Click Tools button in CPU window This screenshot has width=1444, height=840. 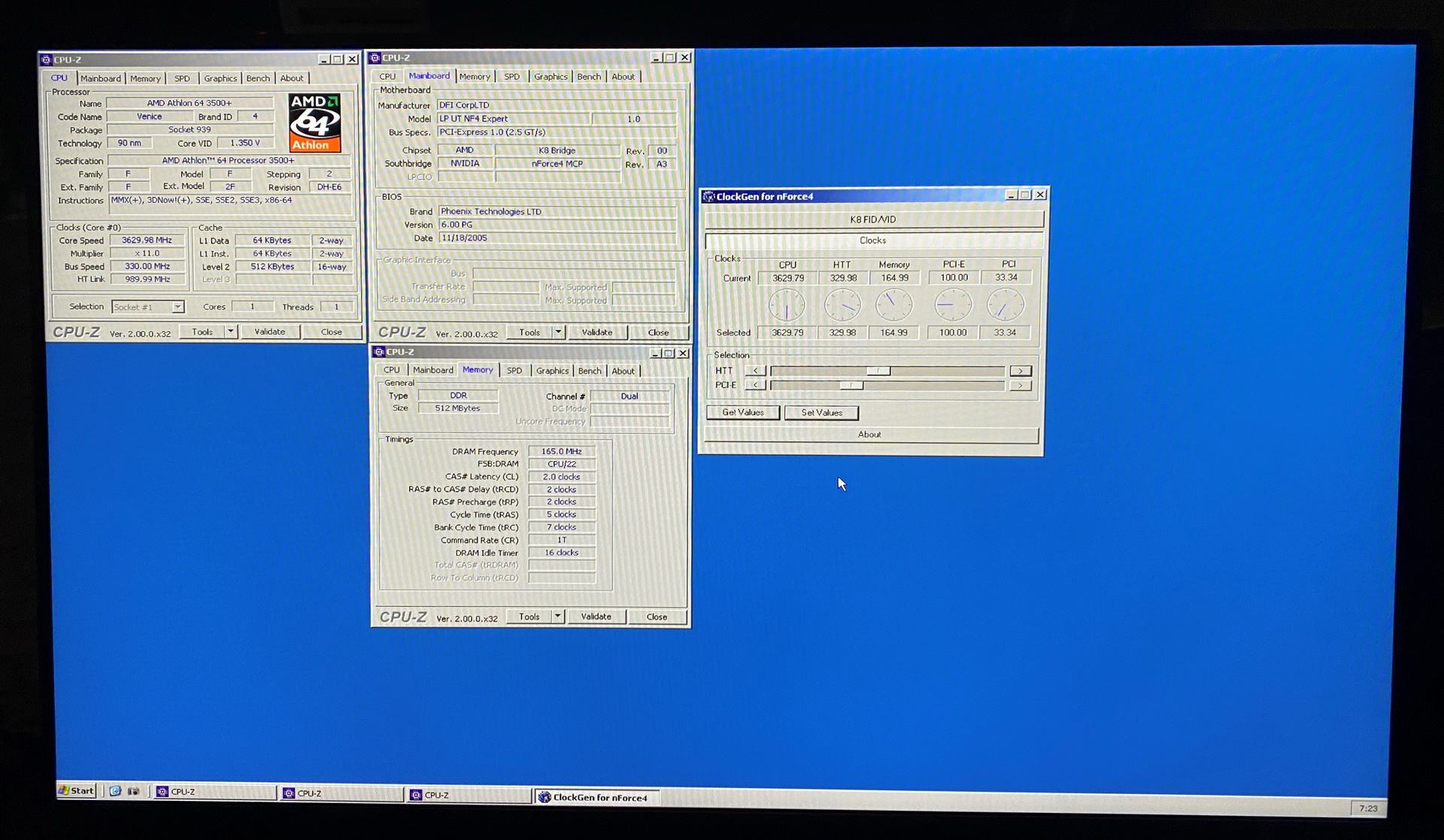202,332
